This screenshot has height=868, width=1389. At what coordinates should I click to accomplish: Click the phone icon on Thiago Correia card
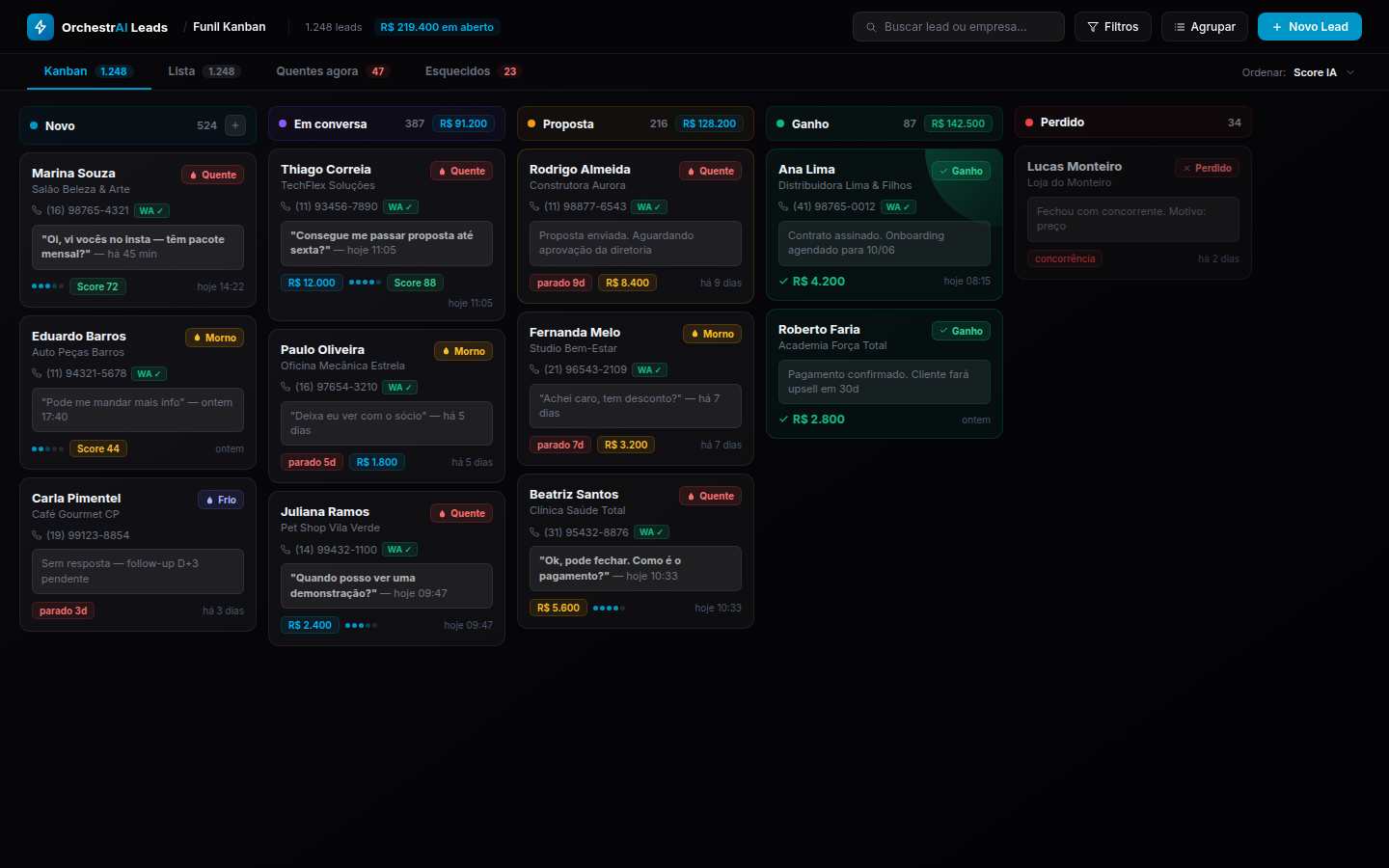coord(286,206)
